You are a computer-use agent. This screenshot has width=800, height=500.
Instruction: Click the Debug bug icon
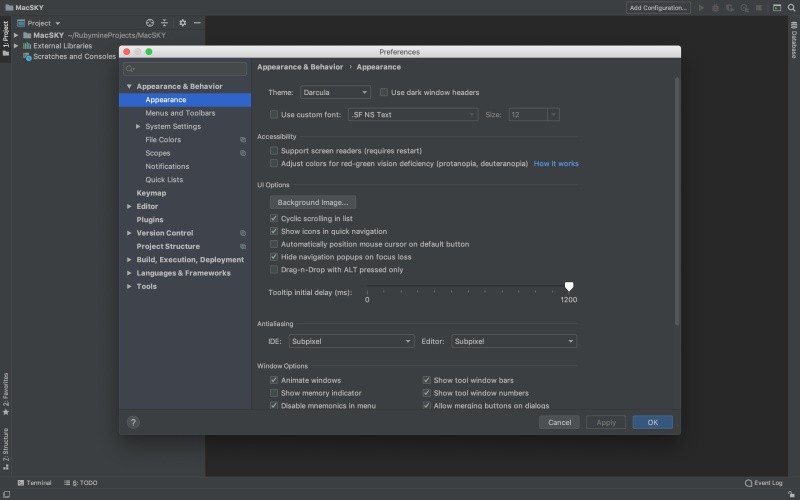[715, 8]
